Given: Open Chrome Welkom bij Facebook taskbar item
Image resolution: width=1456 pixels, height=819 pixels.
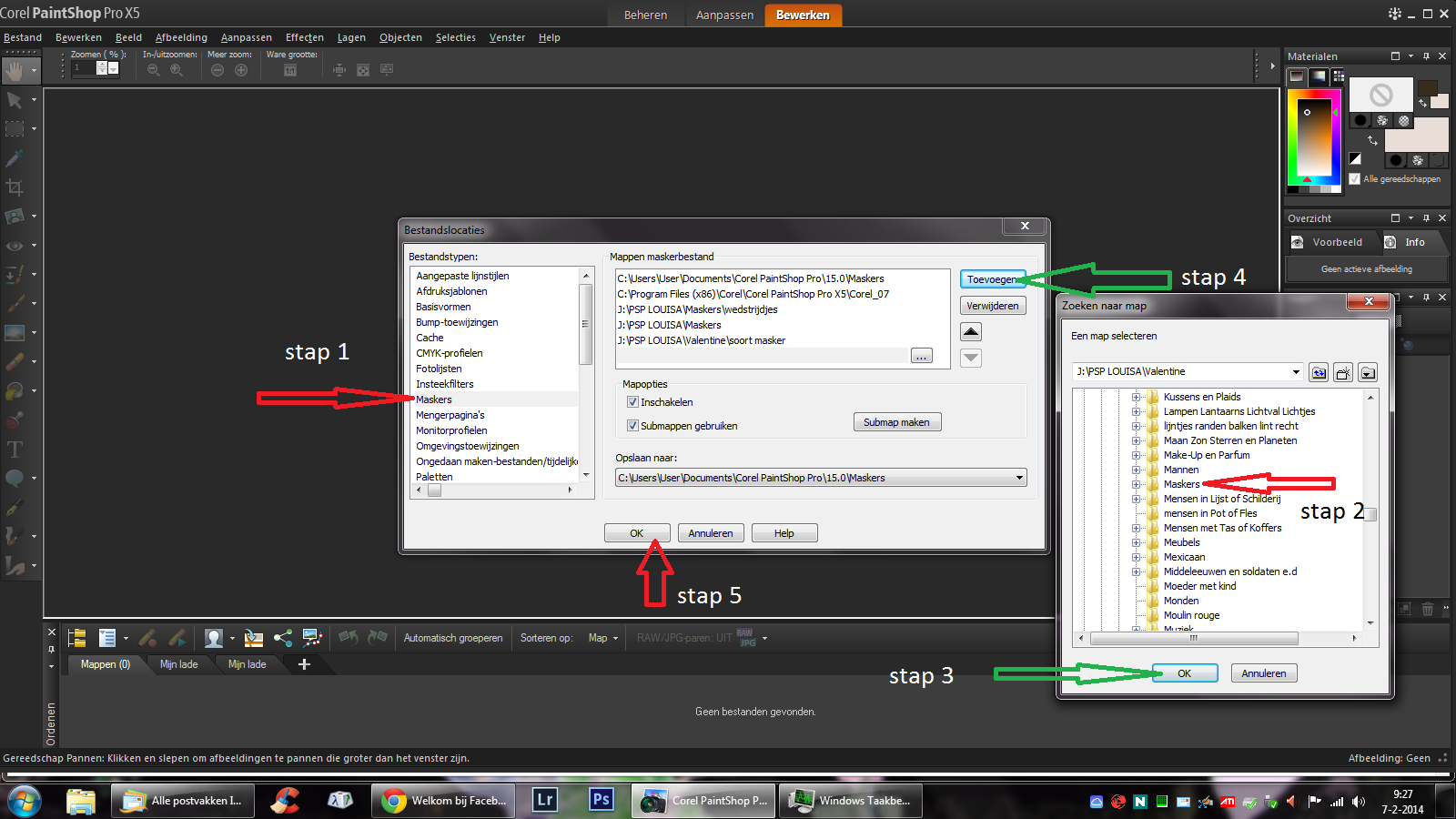Looking at the screenshot, I should coord(445,801).
